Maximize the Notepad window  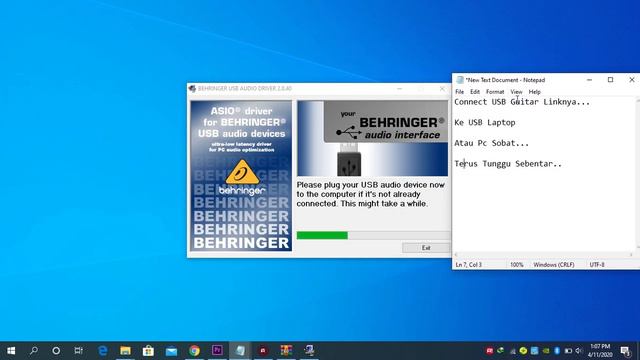(x=610, y=80)
